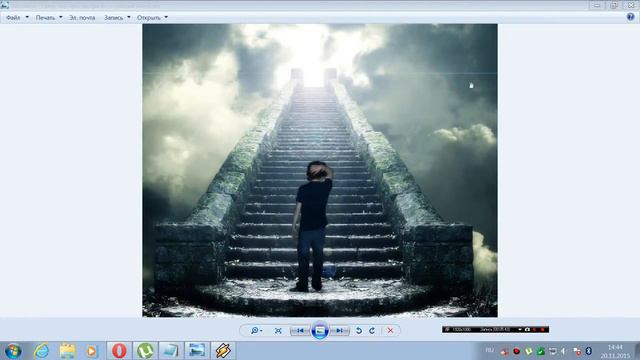Open the Запись menu
Image resolution: width=640 pixels, height=360 pixels.
point(113,18)
